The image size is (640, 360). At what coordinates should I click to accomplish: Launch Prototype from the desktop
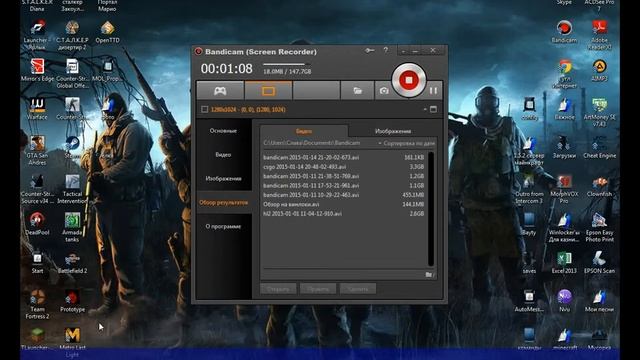point(72,301)
